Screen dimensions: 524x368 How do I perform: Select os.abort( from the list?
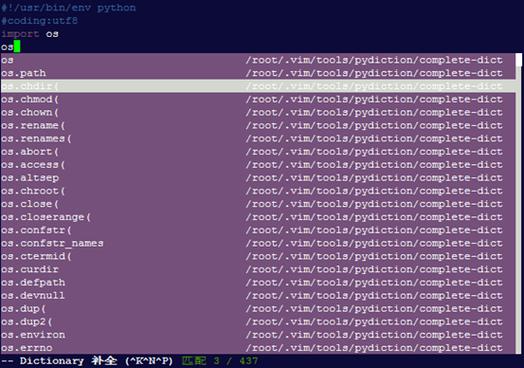tap(258, 151)
